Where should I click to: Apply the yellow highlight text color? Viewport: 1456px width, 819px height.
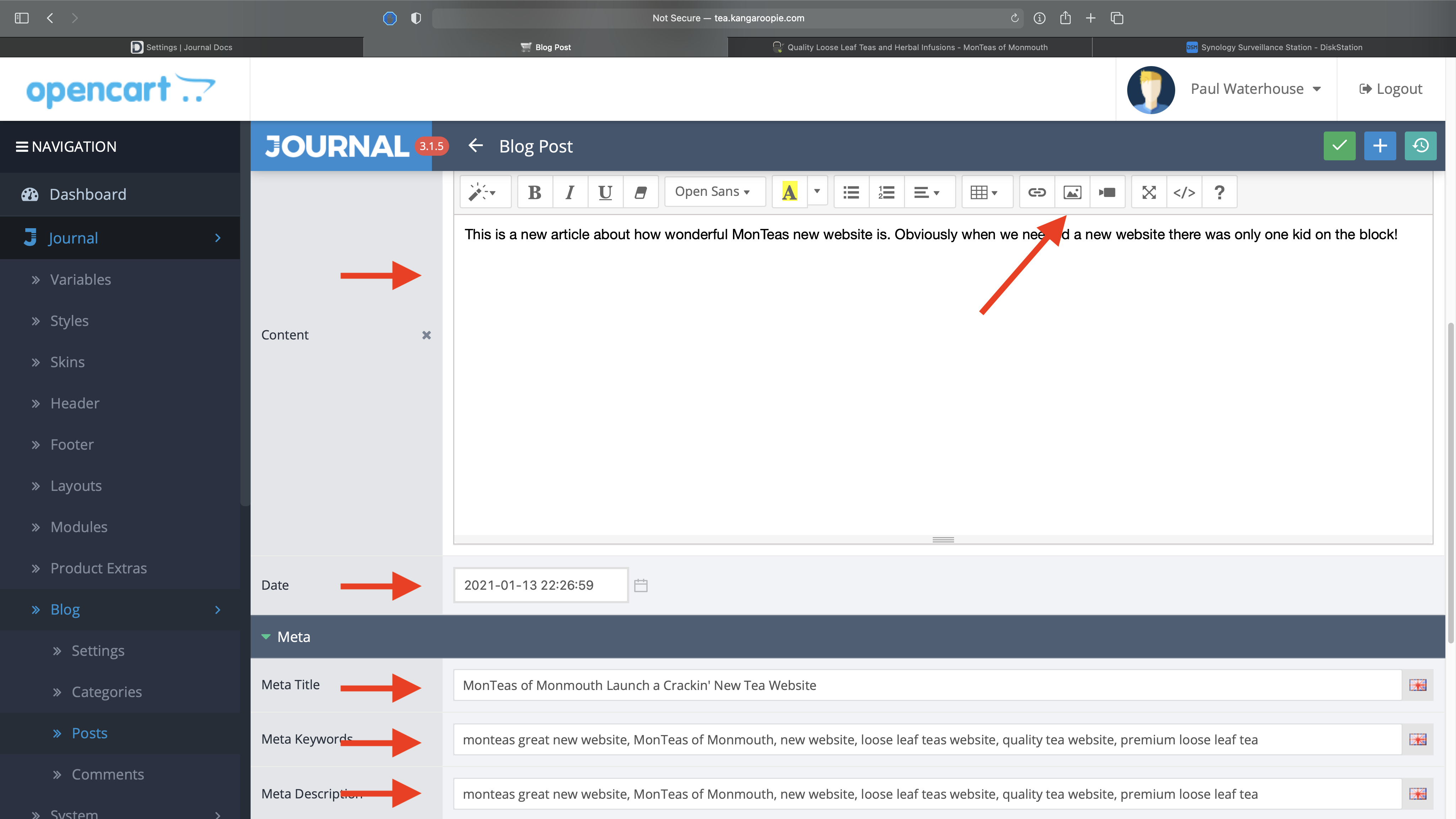pos(789,192)
